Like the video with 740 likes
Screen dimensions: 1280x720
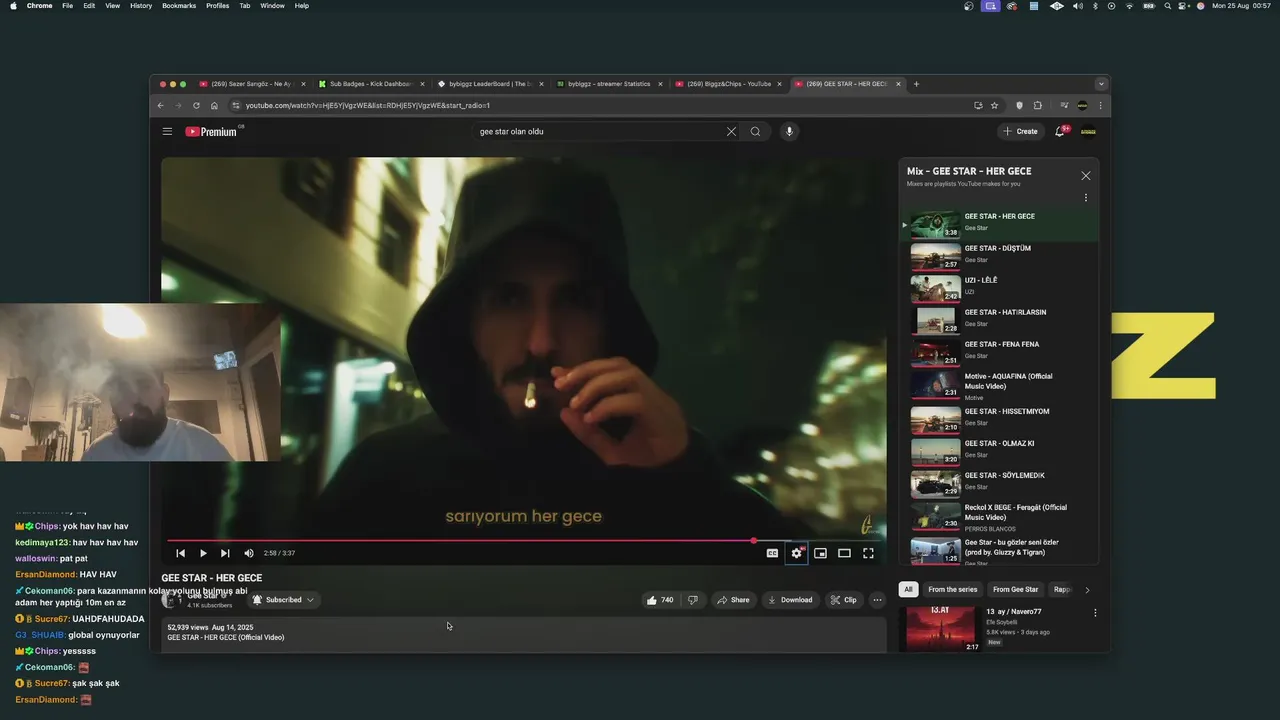pyautogui.click(x=660, y=600)
